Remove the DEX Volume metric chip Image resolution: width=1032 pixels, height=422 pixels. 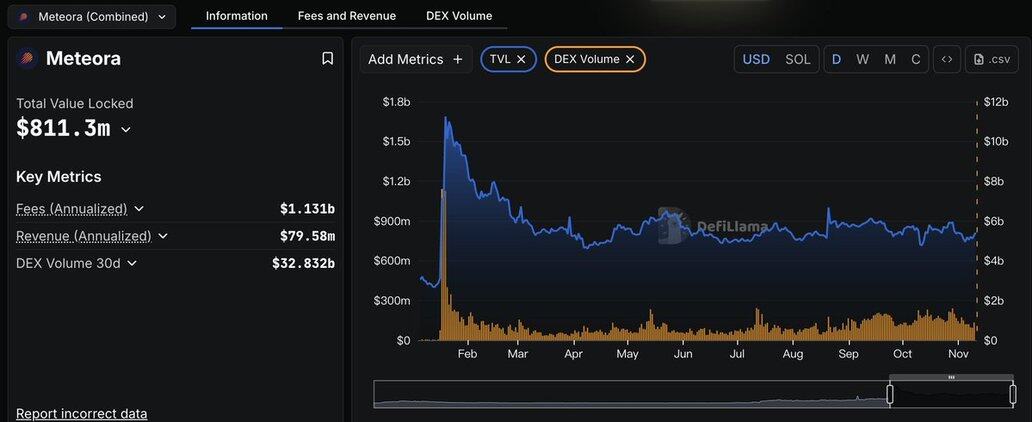(x=630, y=59)
